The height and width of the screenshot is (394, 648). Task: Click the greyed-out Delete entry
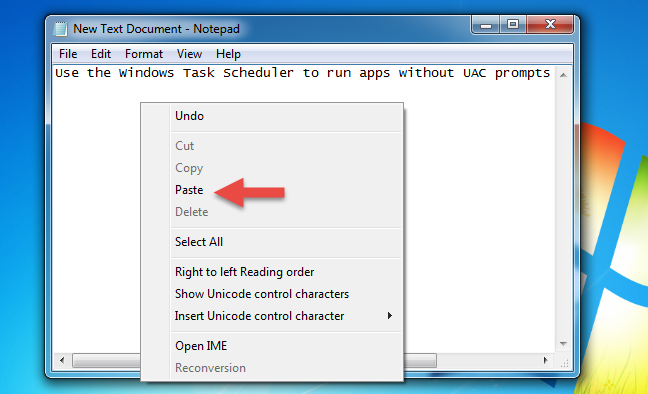pos(272,212)
